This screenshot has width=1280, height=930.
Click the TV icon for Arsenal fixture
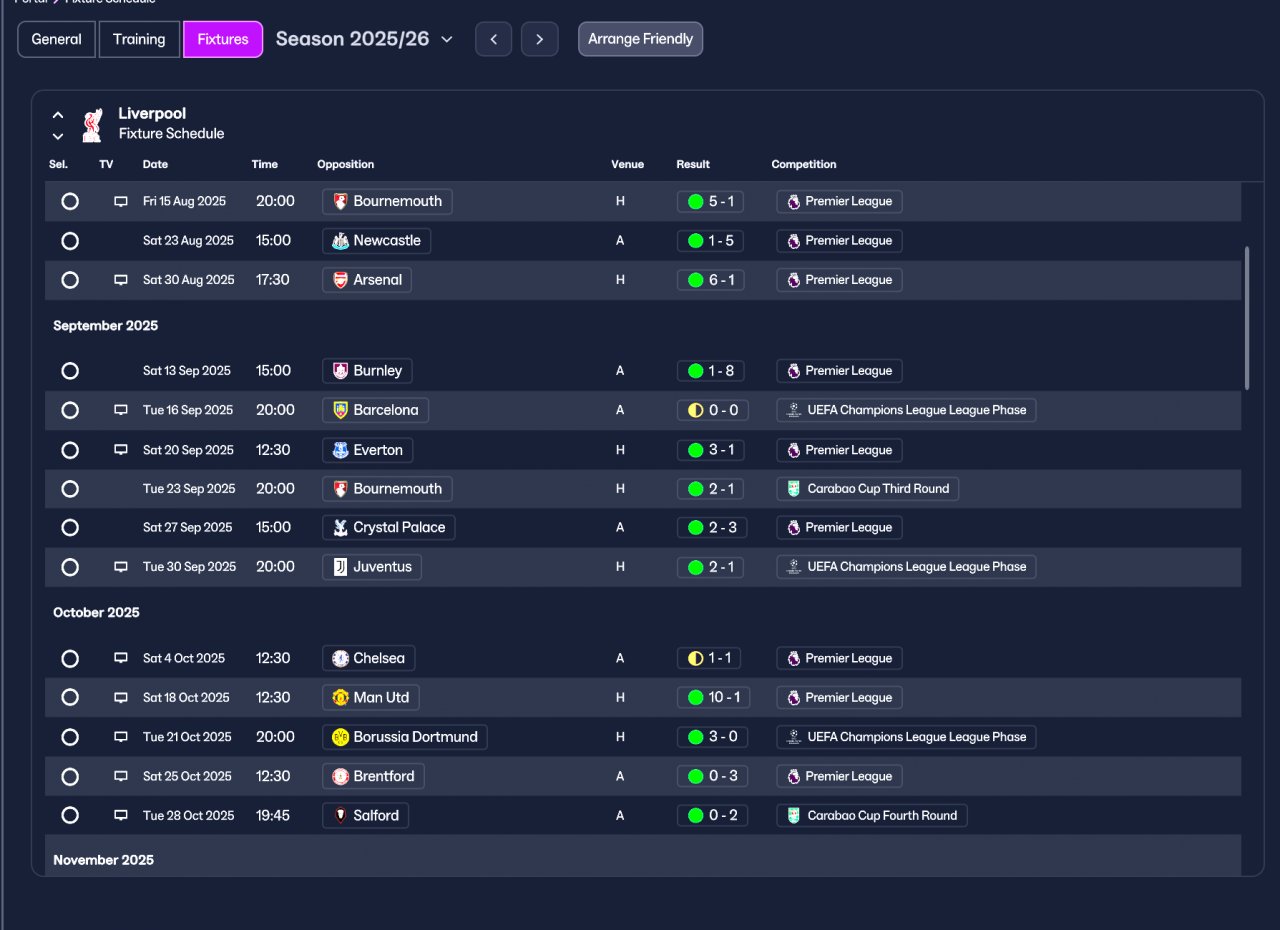coord(121,281)
